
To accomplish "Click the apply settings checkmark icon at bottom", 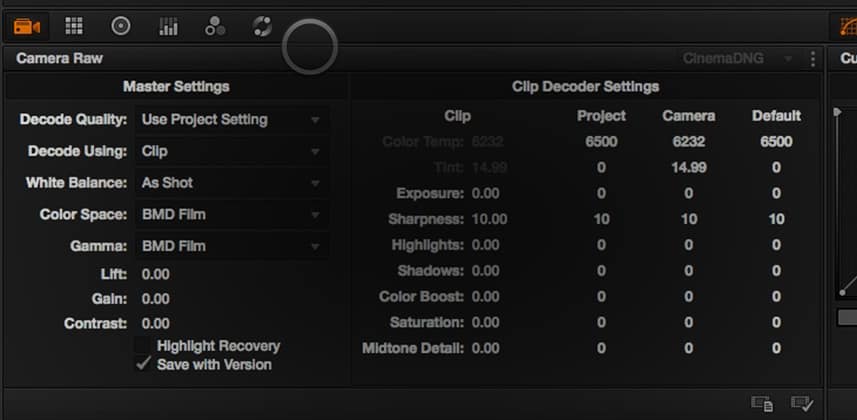I will [802, 404].
